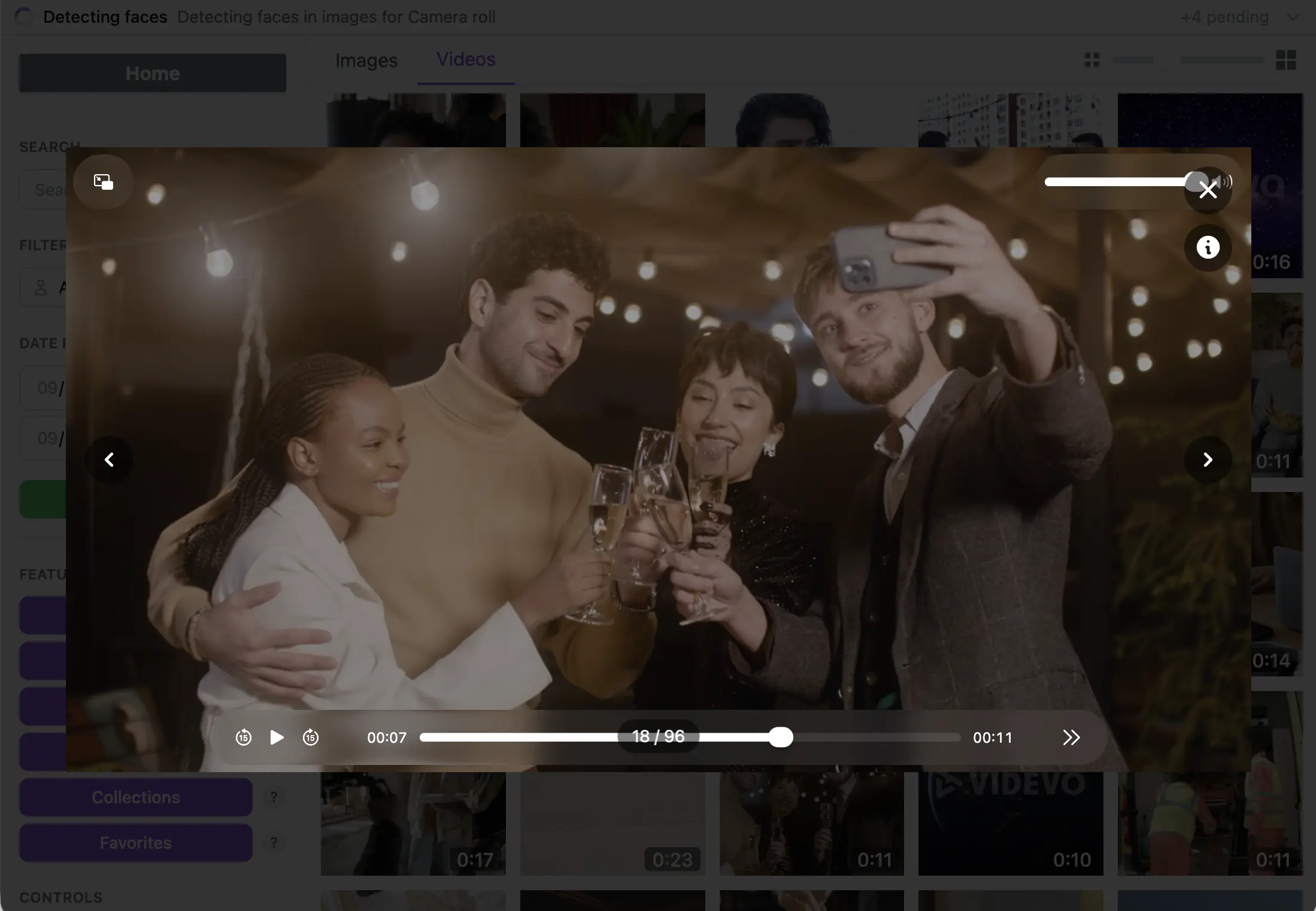1316x911 pixels.
Task: Seek on the video progress slider
Action: [690, 737]
